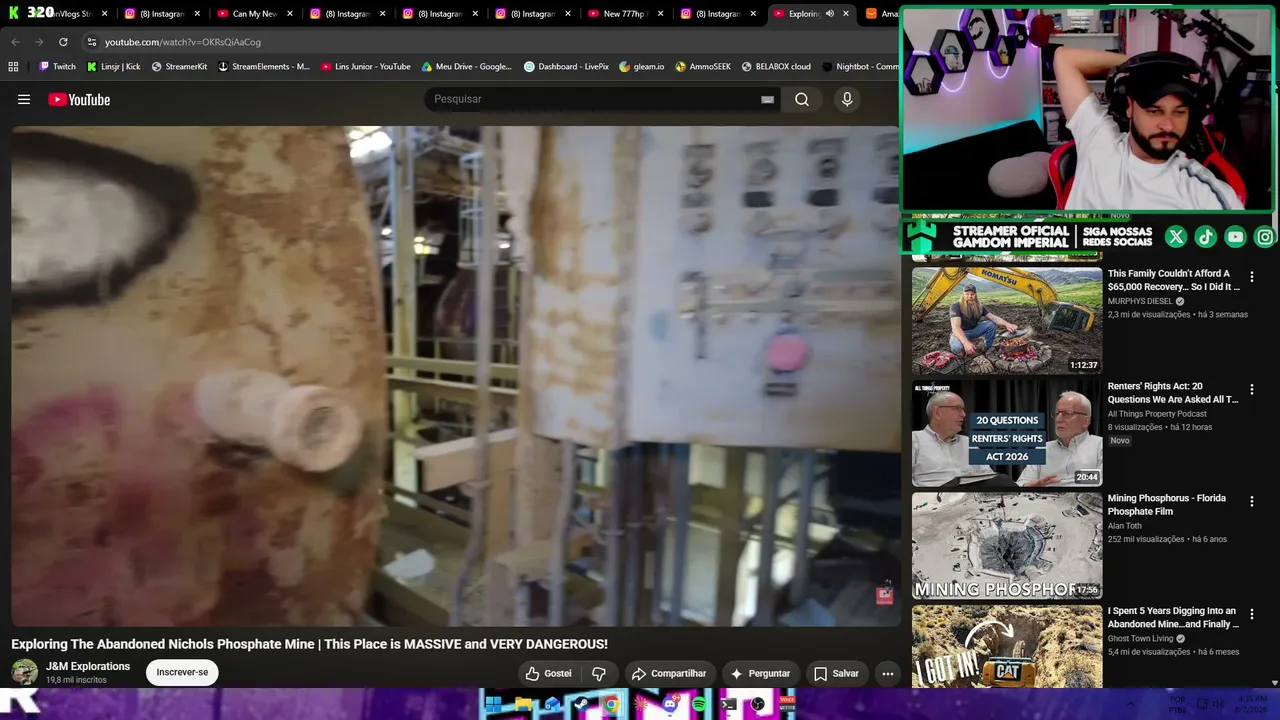Click the Compartilhar share button
This screenshot has height=720, width=1280.
point(669,673)
